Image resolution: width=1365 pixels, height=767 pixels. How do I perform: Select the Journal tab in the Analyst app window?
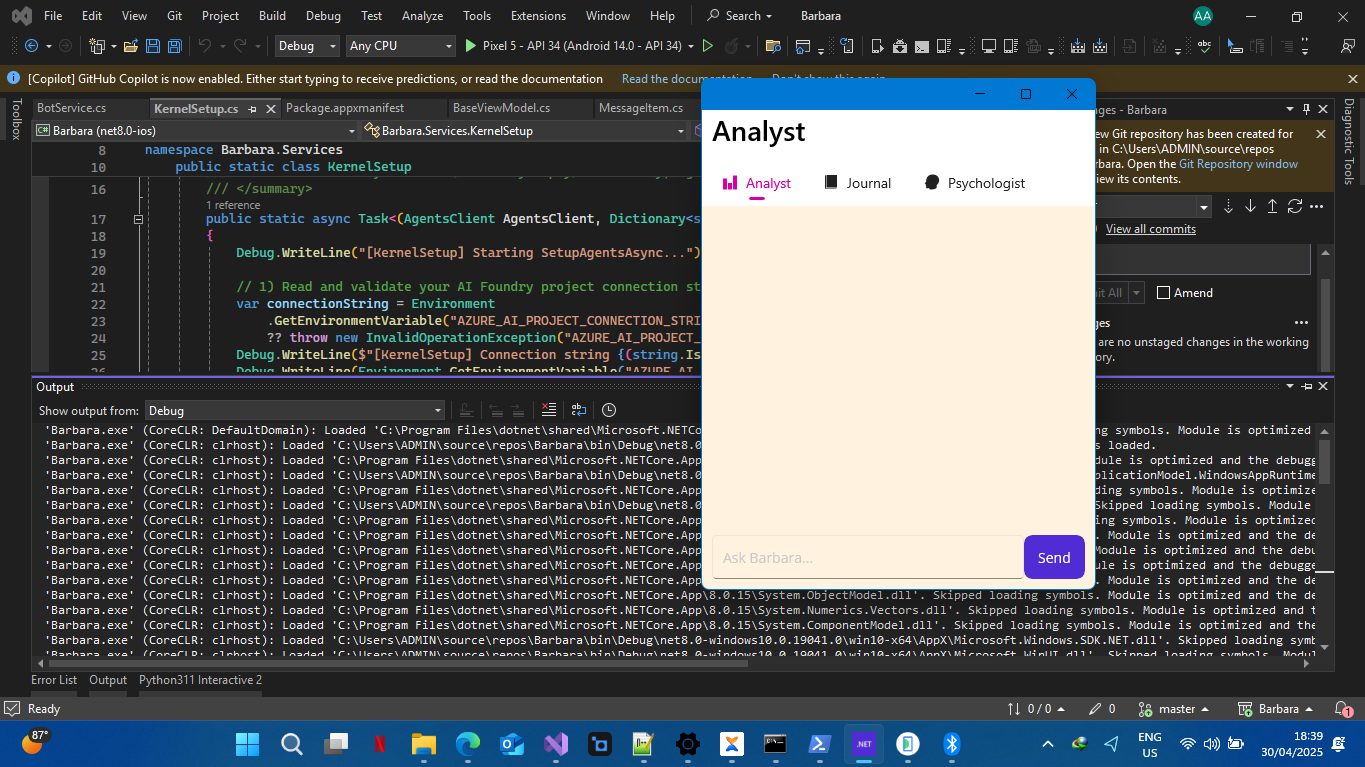click(x=857, y=183)
